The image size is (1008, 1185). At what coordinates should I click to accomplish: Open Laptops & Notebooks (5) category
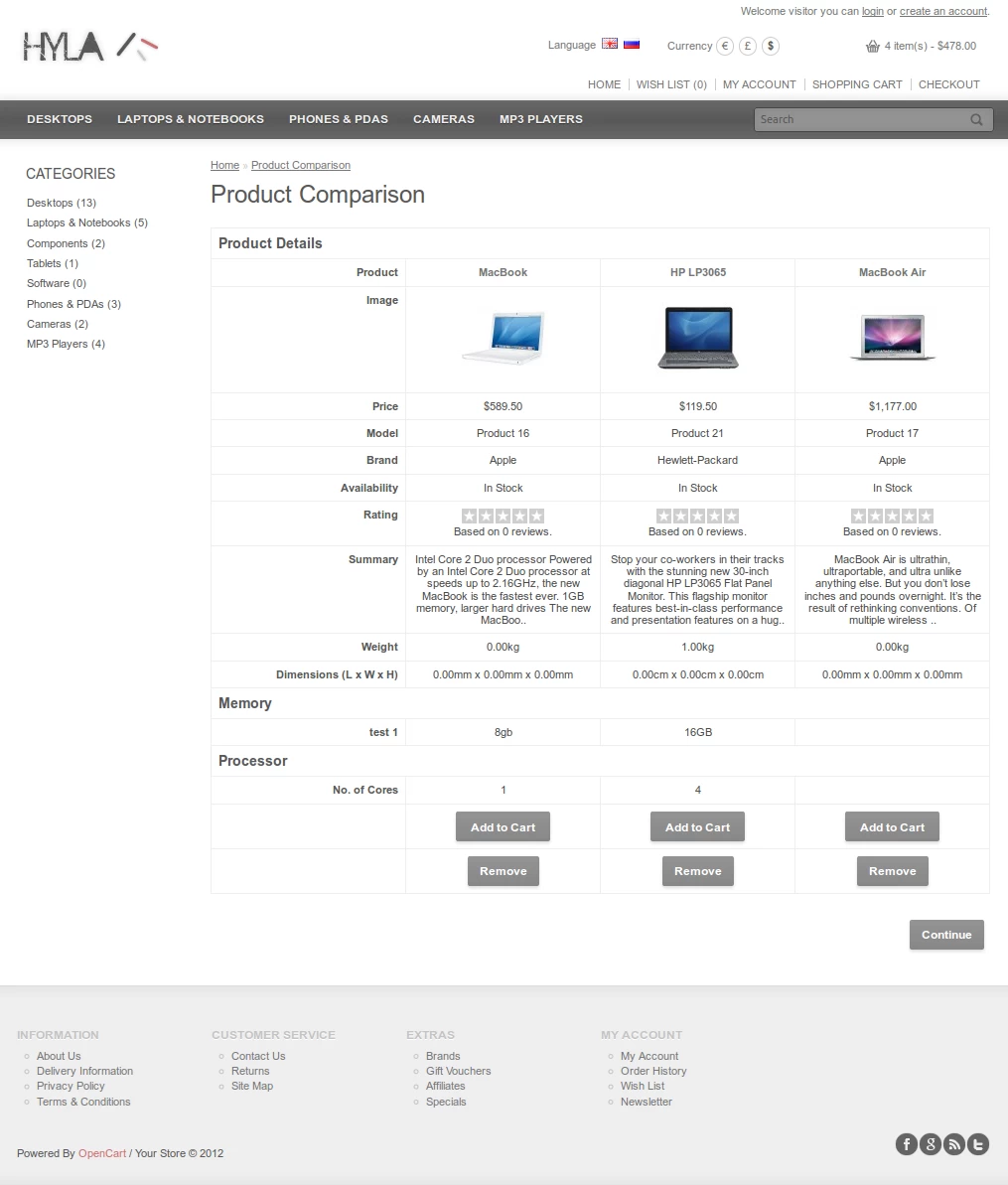pos(87,222)
